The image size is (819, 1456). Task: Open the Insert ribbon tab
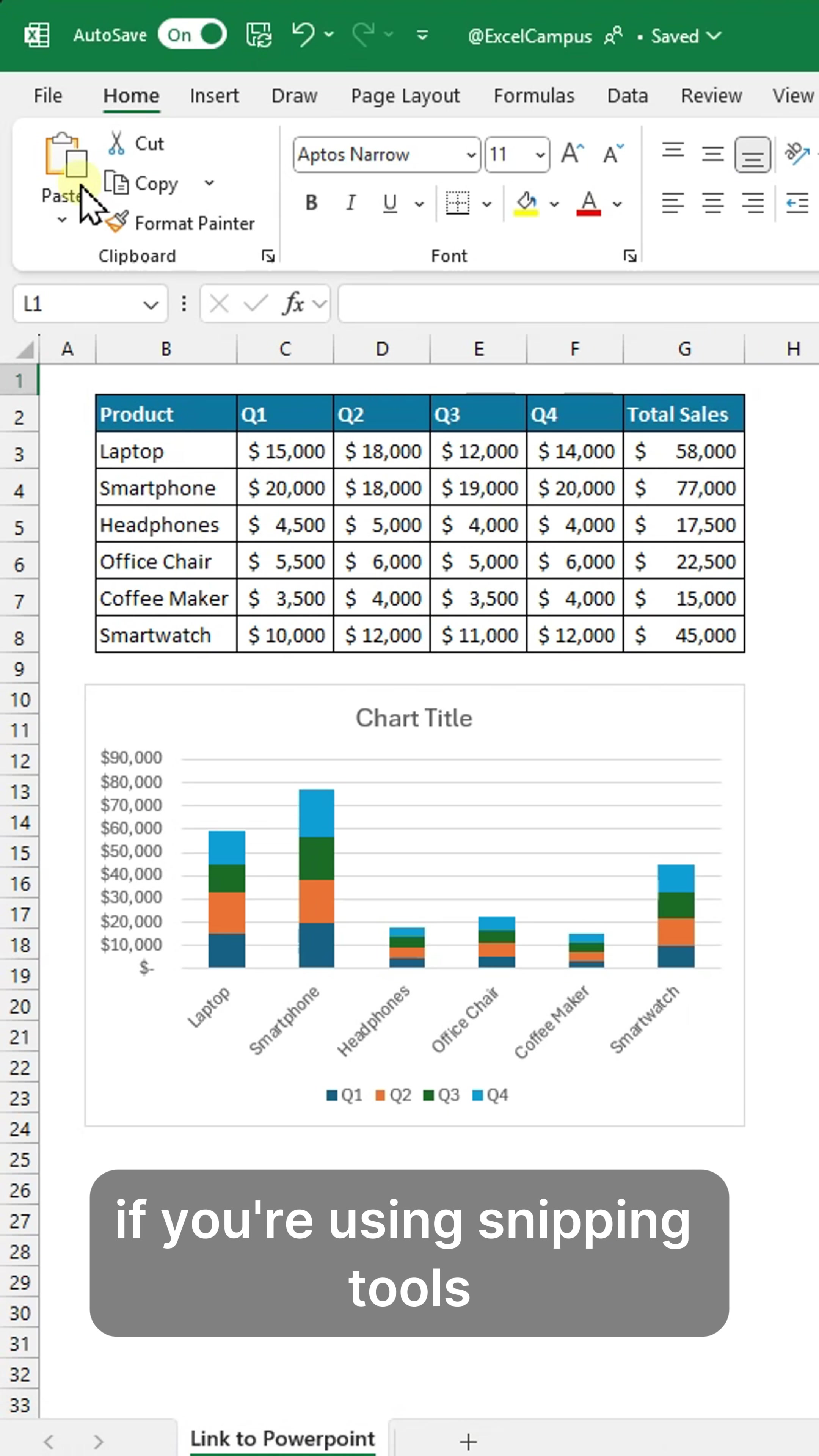click(214, 96)
